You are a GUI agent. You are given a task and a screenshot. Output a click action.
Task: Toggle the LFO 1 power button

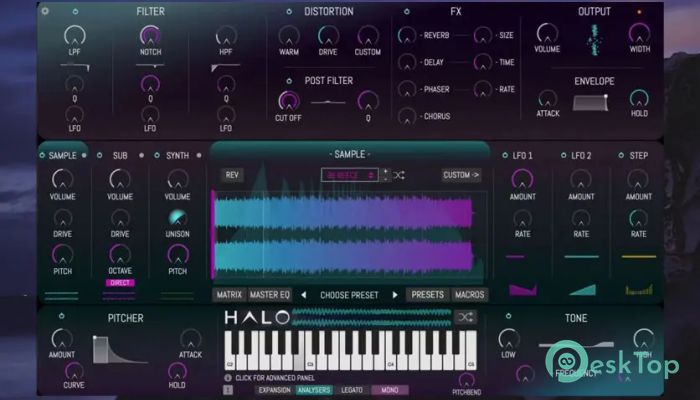pos(505,155)
